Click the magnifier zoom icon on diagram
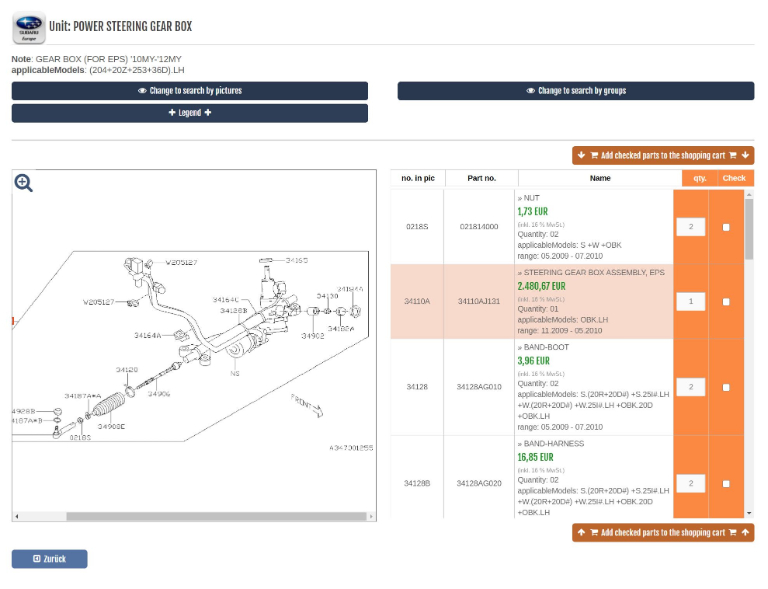This screenshot has width=768, height=589. coord(23,183)
